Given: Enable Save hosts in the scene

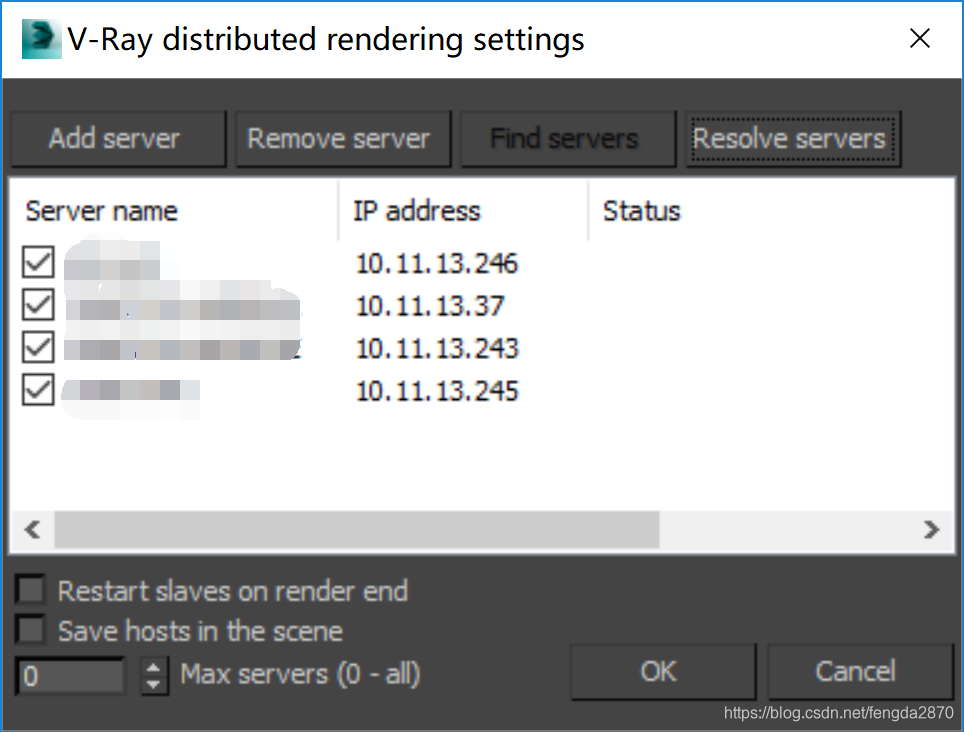Looking at the screenshot, I should [30, 630].
